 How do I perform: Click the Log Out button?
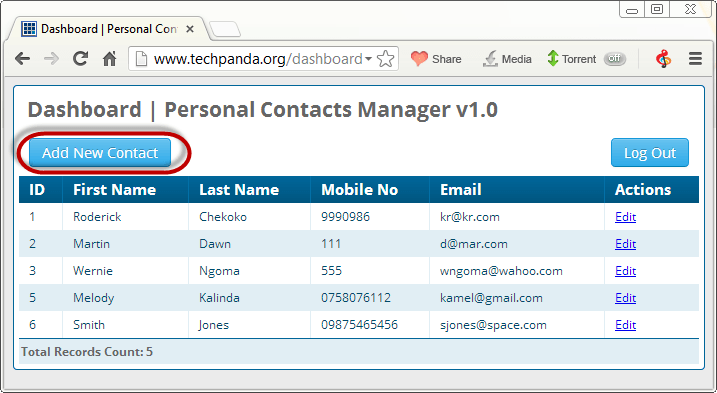(x=650, y=153)
